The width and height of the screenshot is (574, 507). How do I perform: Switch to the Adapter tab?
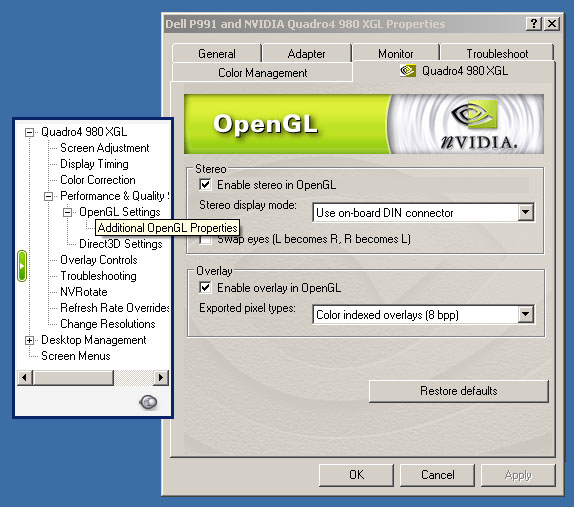tap(306, 53)
